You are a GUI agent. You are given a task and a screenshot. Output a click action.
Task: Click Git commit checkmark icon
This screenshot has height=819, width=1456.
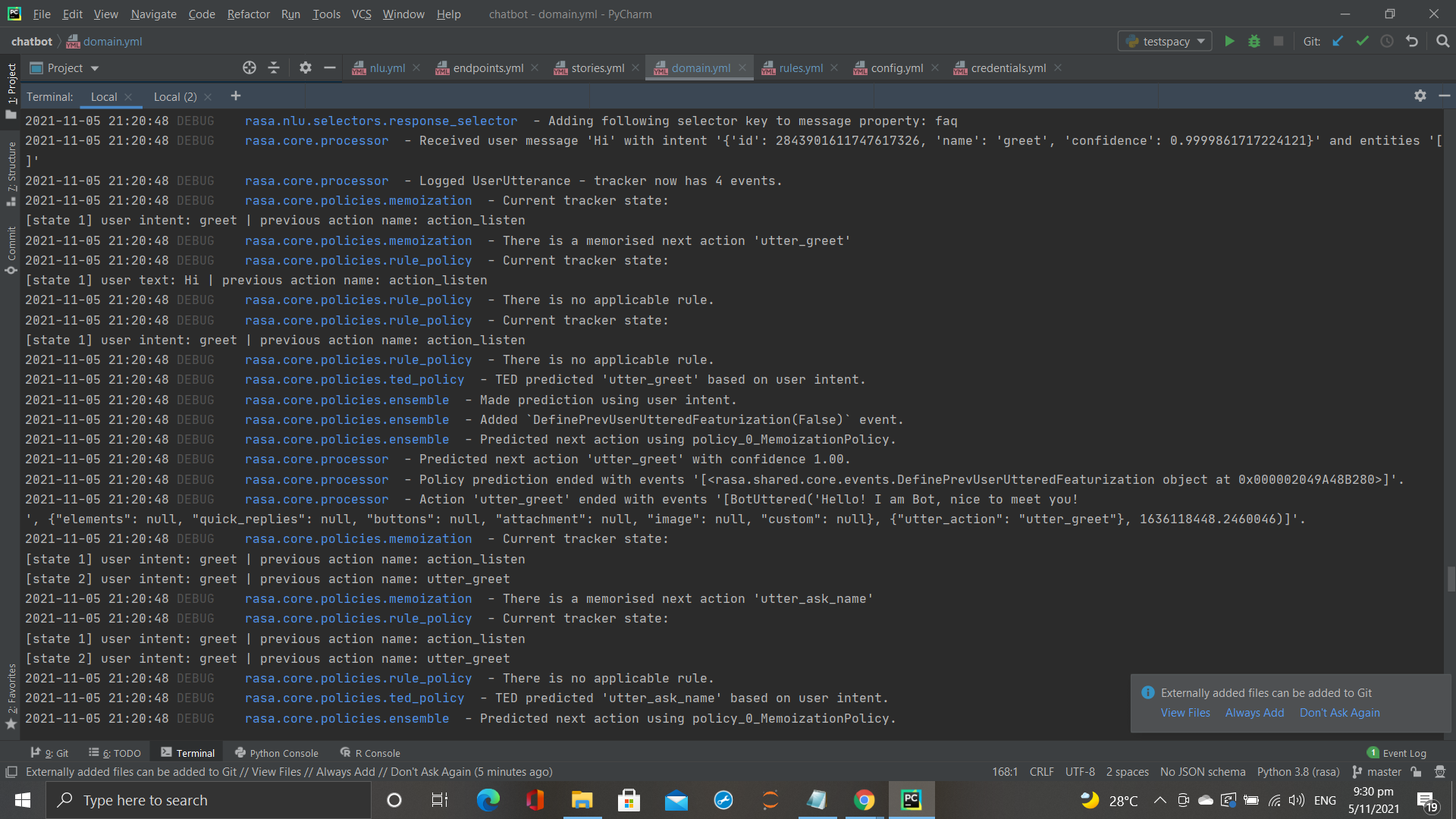point(1362,41)
